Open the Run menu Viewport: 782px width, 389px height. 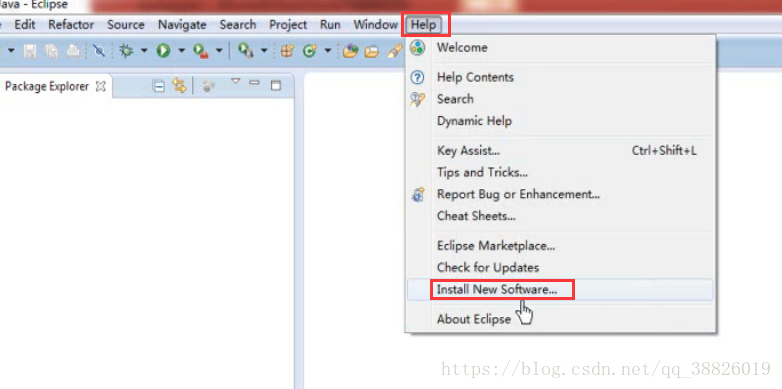tap(330, 24)
